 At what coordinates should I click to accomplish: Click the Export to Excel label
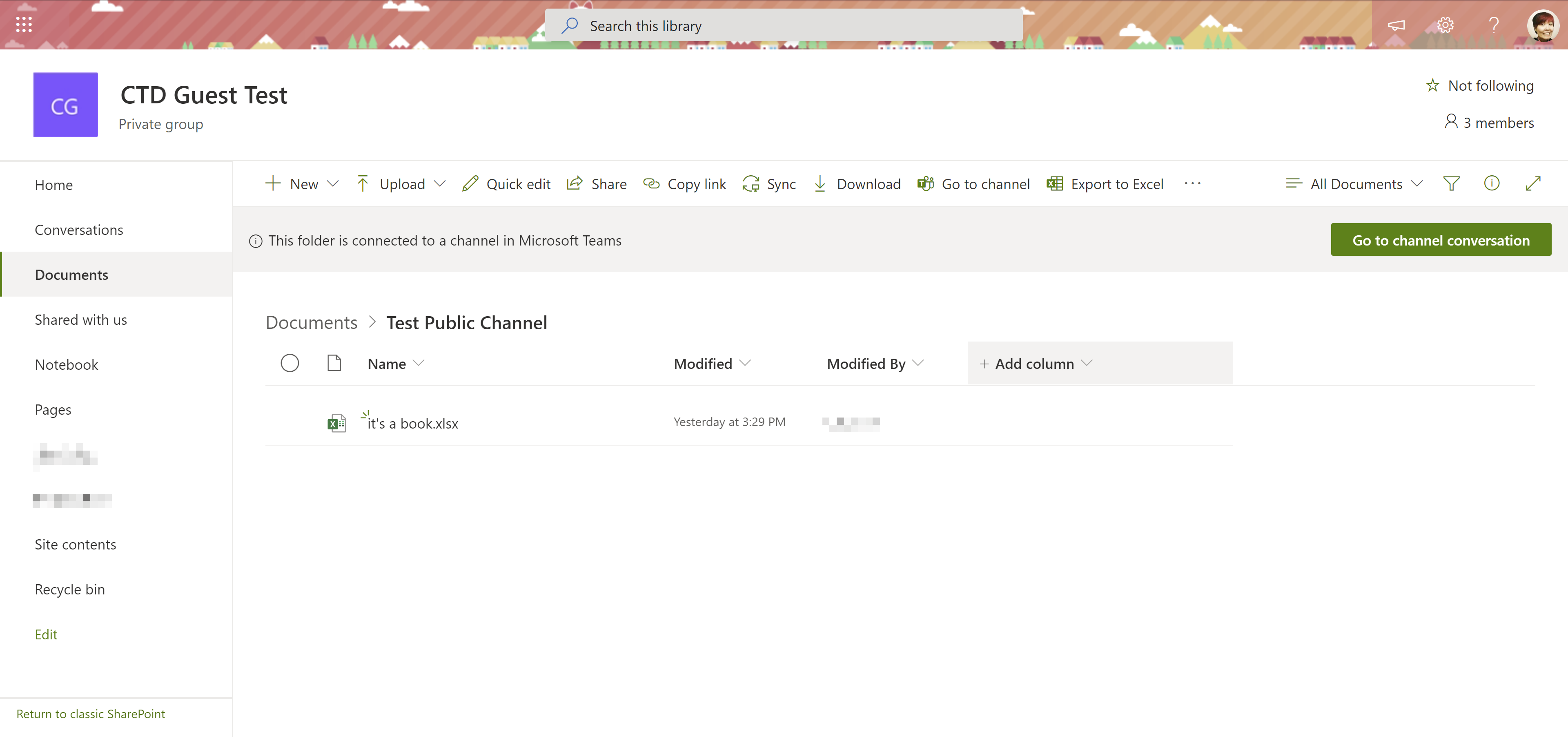1117,184
